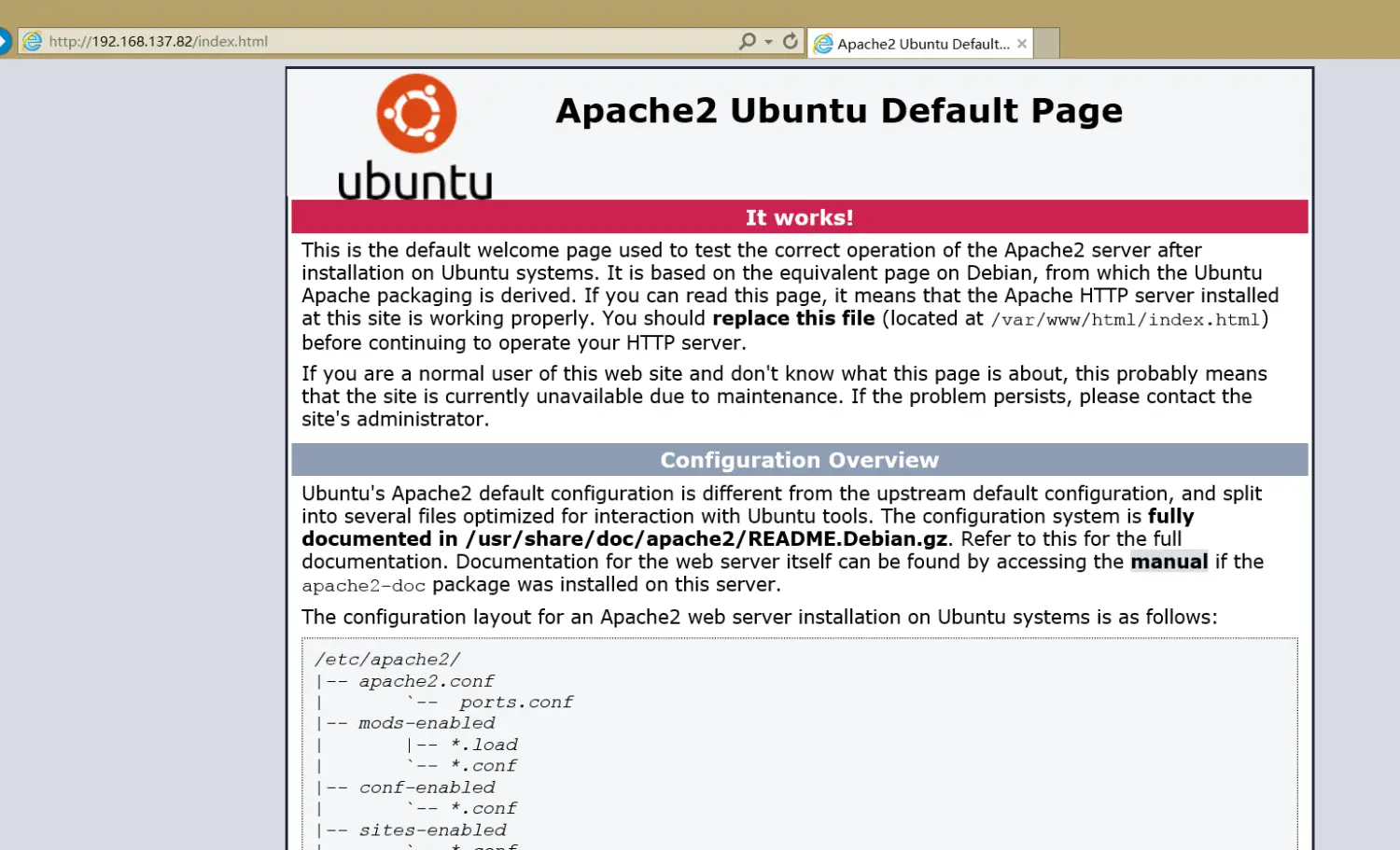Click *.load in the config tree
The height and width of the screenshot is (850, 1400).
tap(483, 745)
